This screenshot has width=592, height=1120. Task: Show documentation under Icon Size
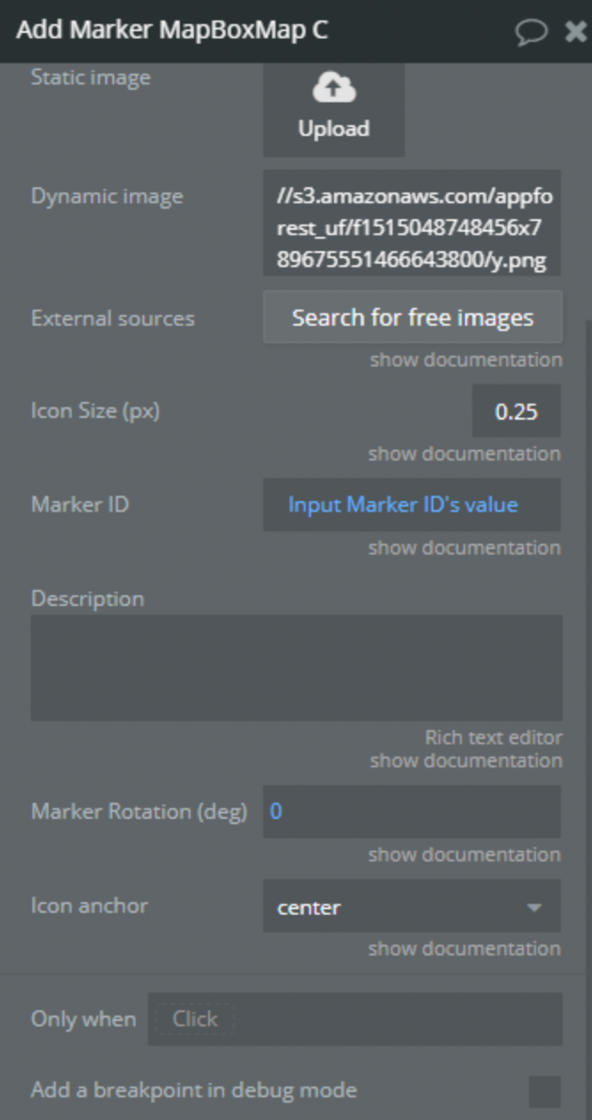click(x=465, y=454)
